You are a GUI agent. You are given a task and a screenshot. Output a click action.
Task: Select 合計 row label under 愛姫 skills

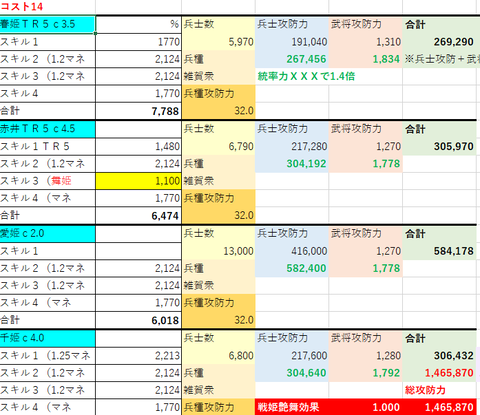coord(48,320)
